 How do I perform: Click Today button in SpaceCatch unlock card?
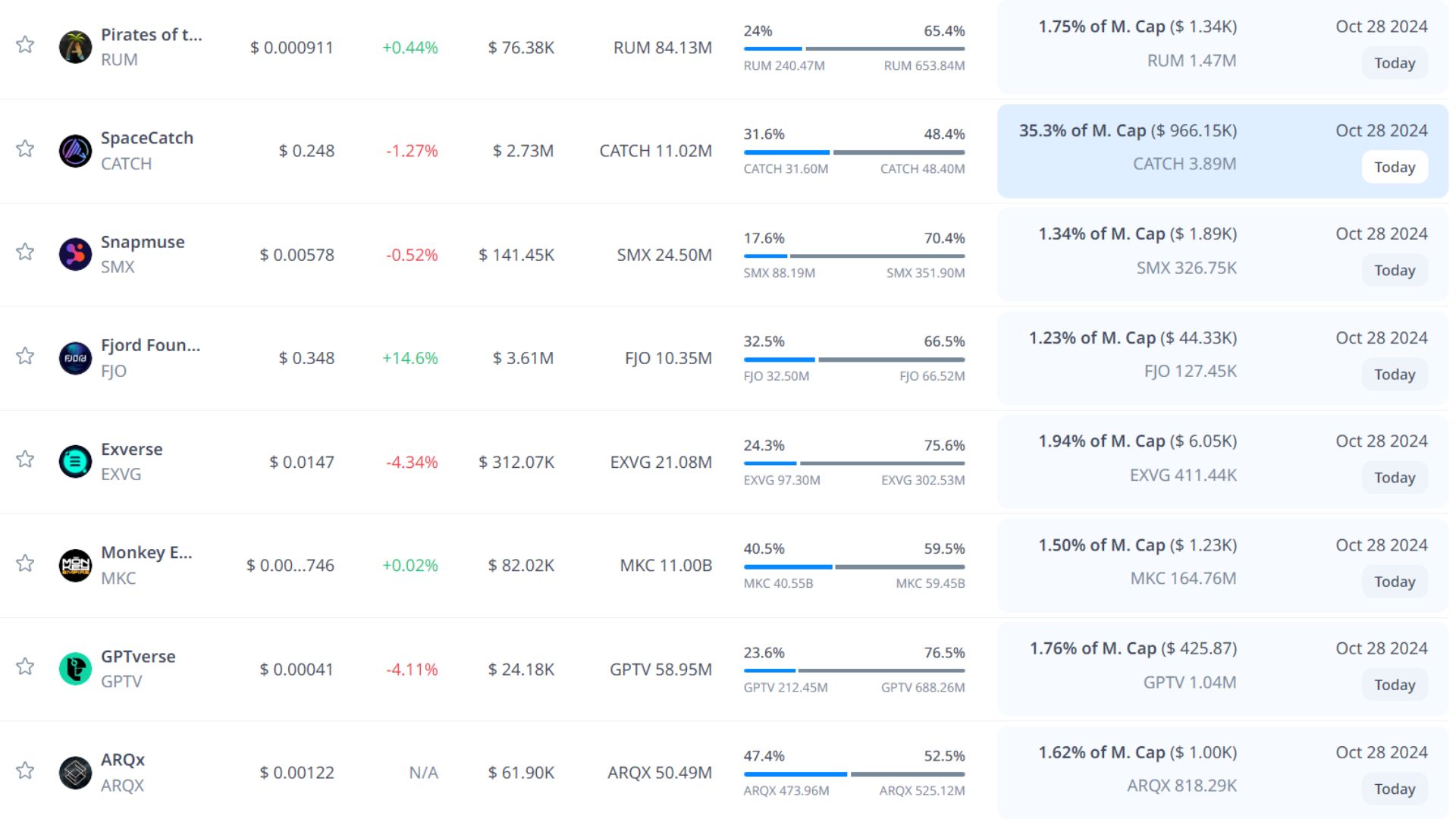point(1394,167)
